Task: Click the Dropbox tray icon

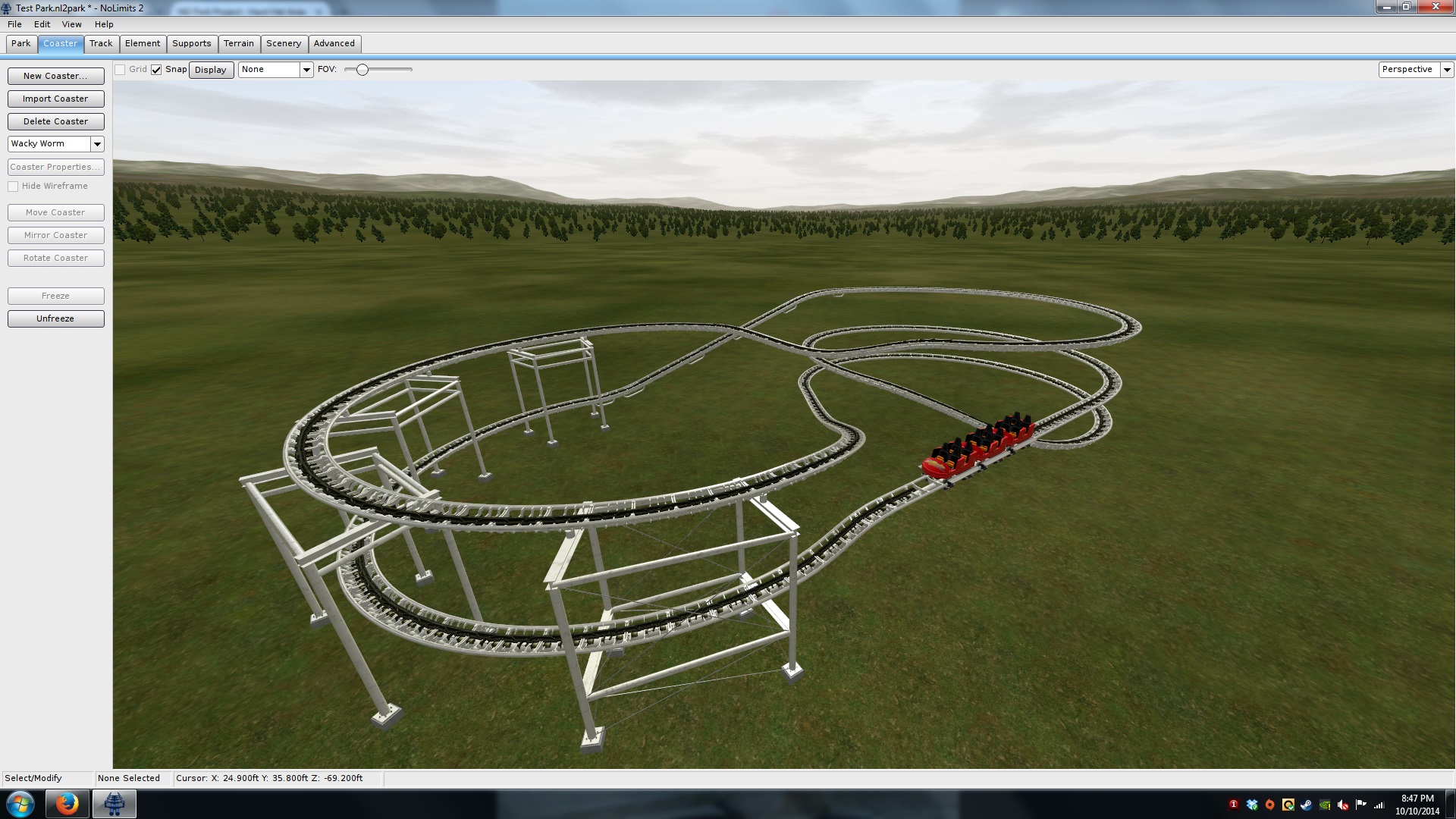Action: click(x=1252, y=805)
